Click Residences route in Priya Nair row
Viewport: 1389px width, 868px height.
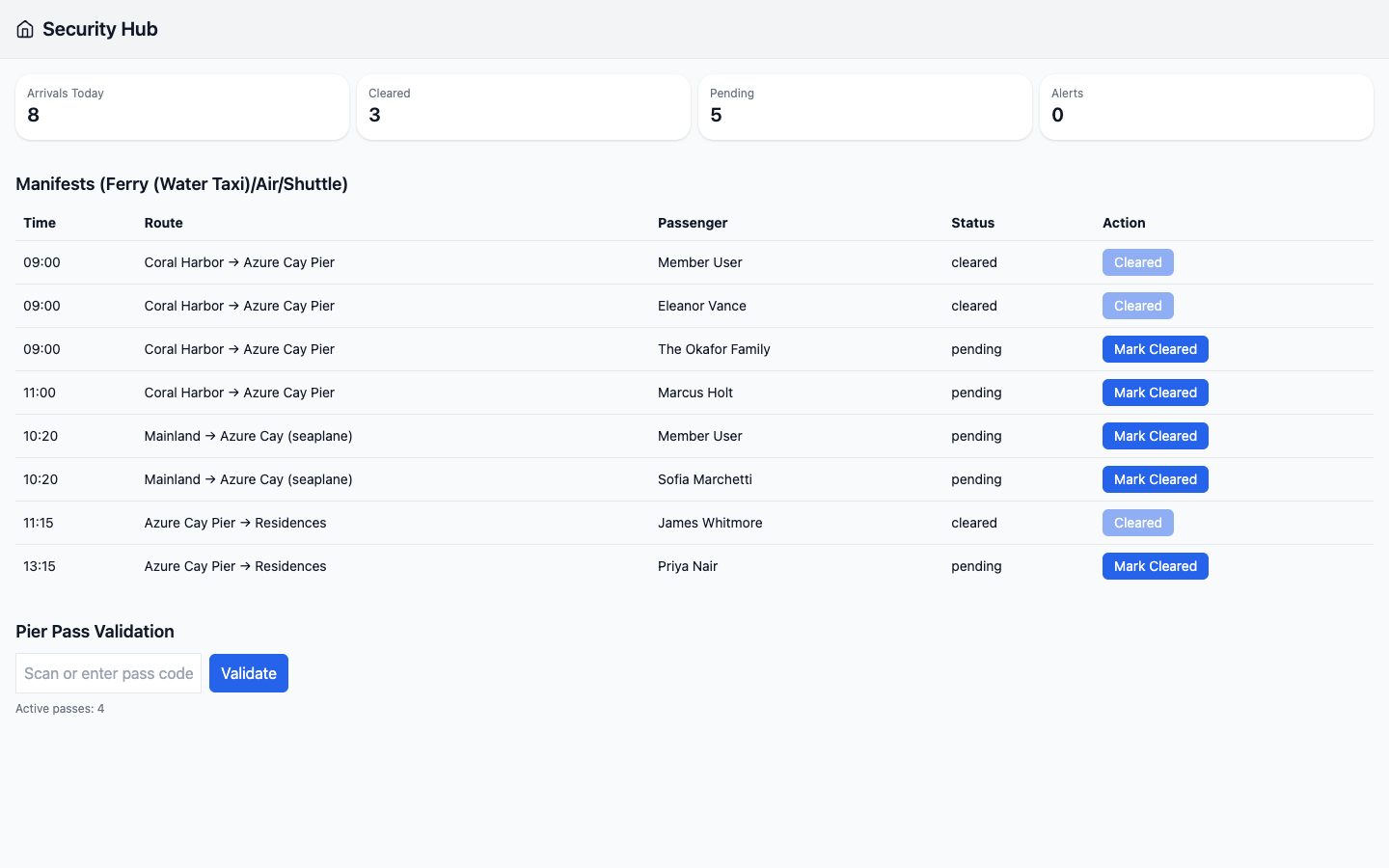click(x=235, y=566)
